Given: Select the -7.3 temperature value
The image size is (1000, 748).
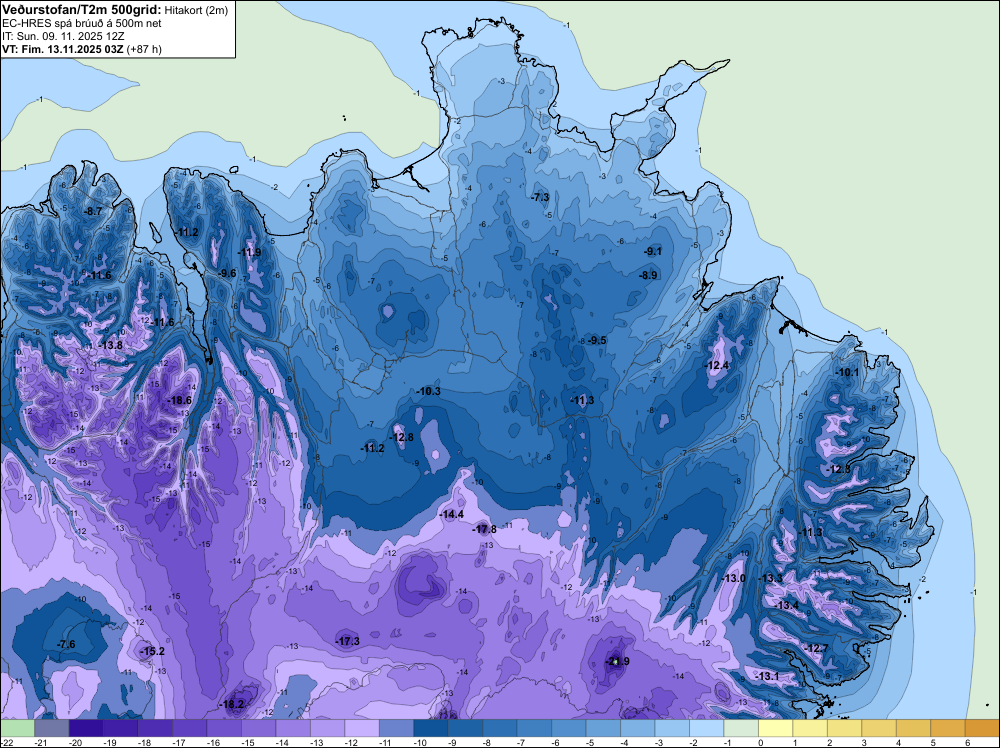Looking at the screenshot, I should click(540, 197).
